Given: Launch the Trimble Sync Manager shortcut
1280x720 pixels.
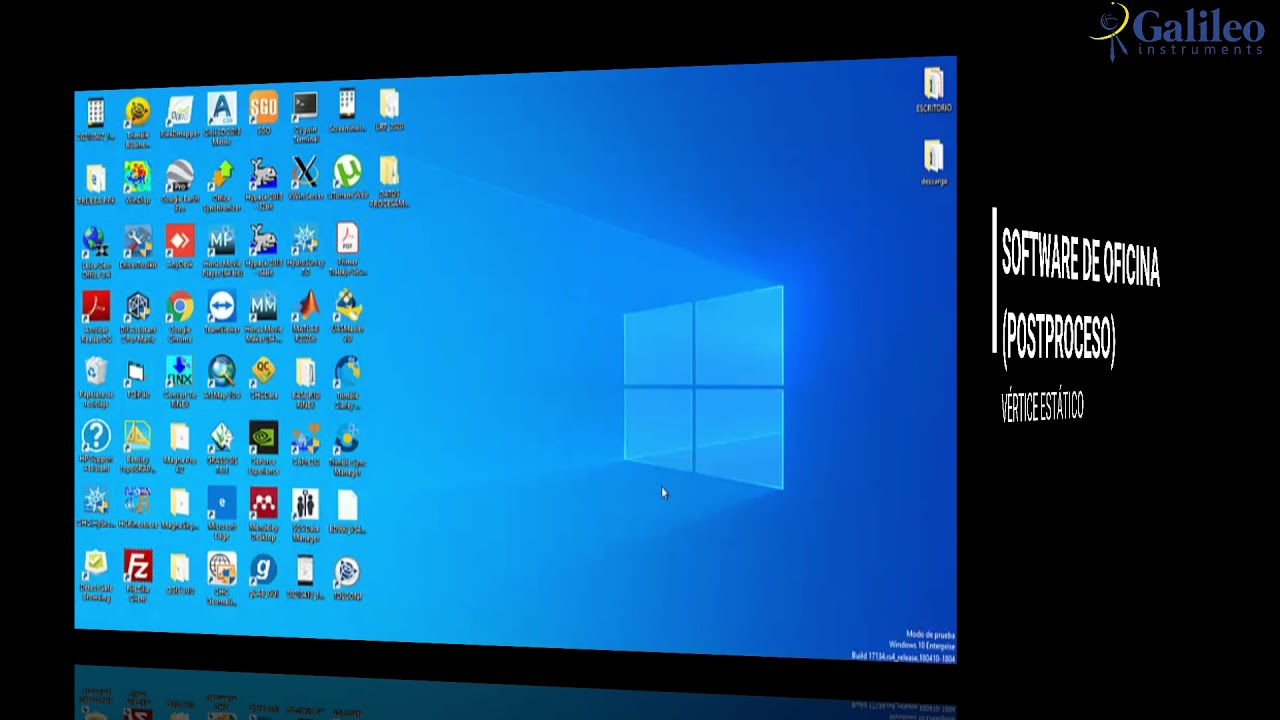Looking at the screenshot, I should 347,450.
